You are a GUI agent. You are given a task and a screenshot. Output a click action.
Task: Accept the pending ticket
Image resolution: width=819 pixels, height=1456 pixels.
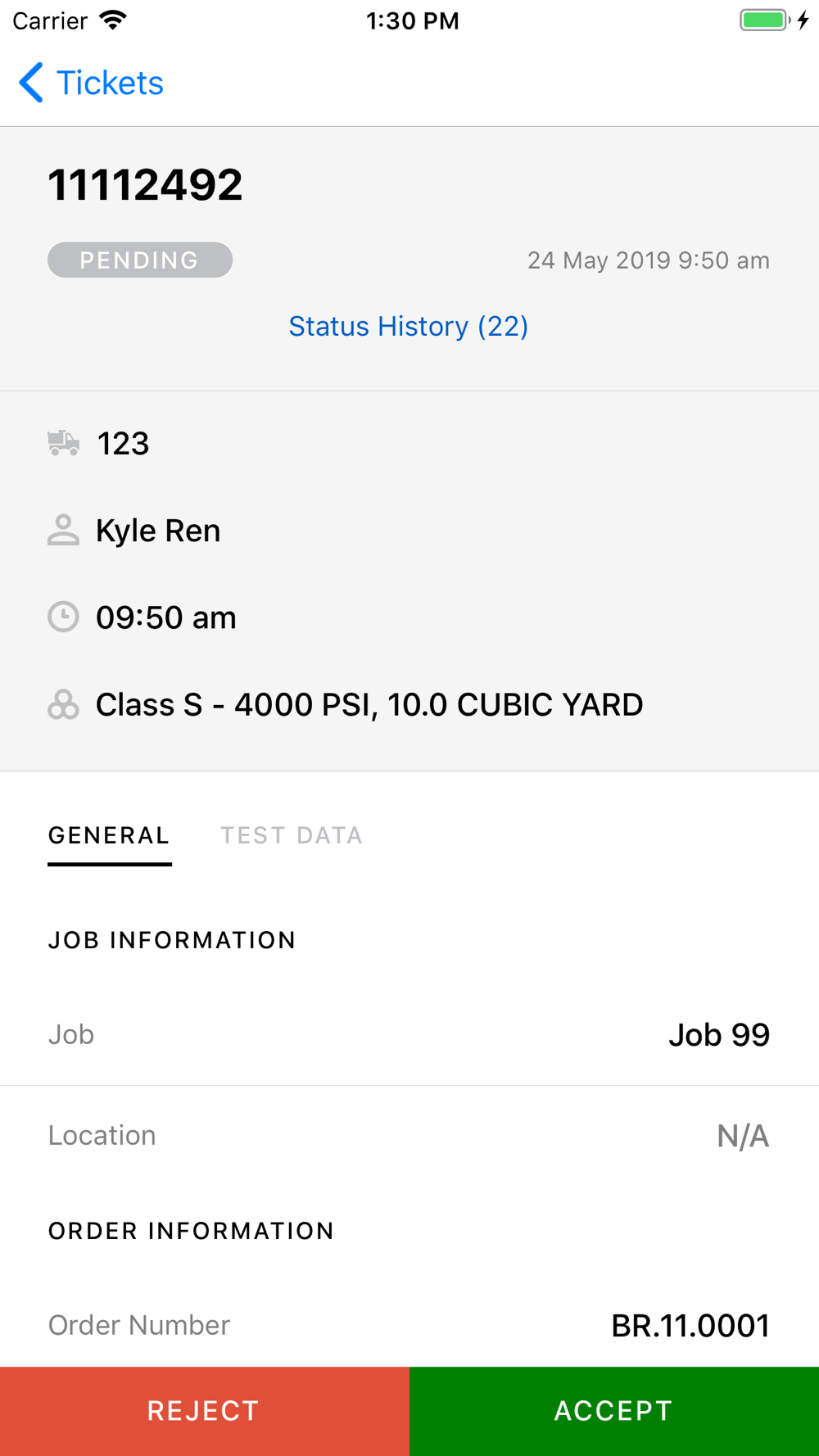click(613, 1410)
